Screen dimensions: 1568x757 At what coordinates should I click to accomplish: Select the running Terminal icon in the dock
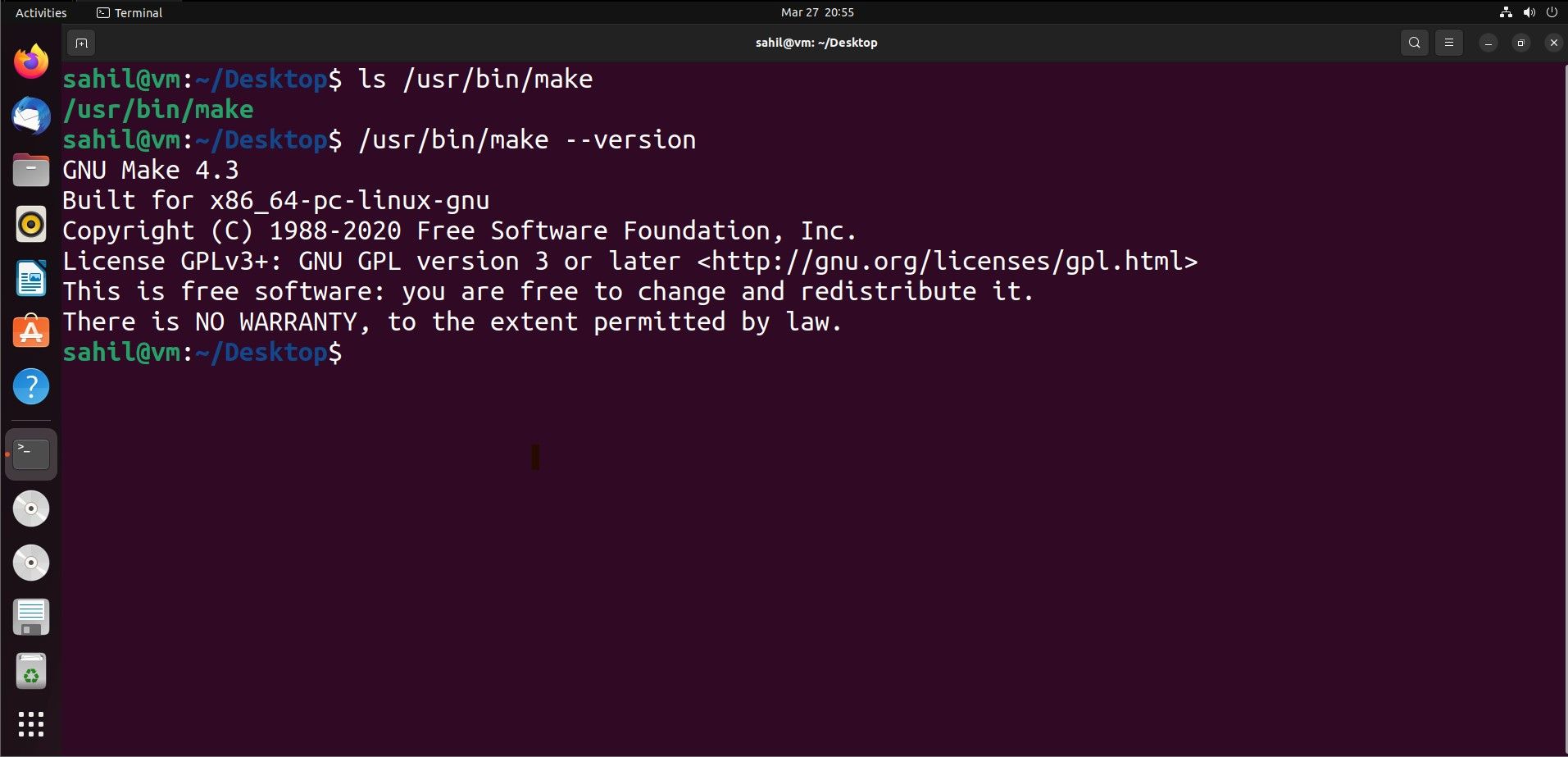(30, 453)
